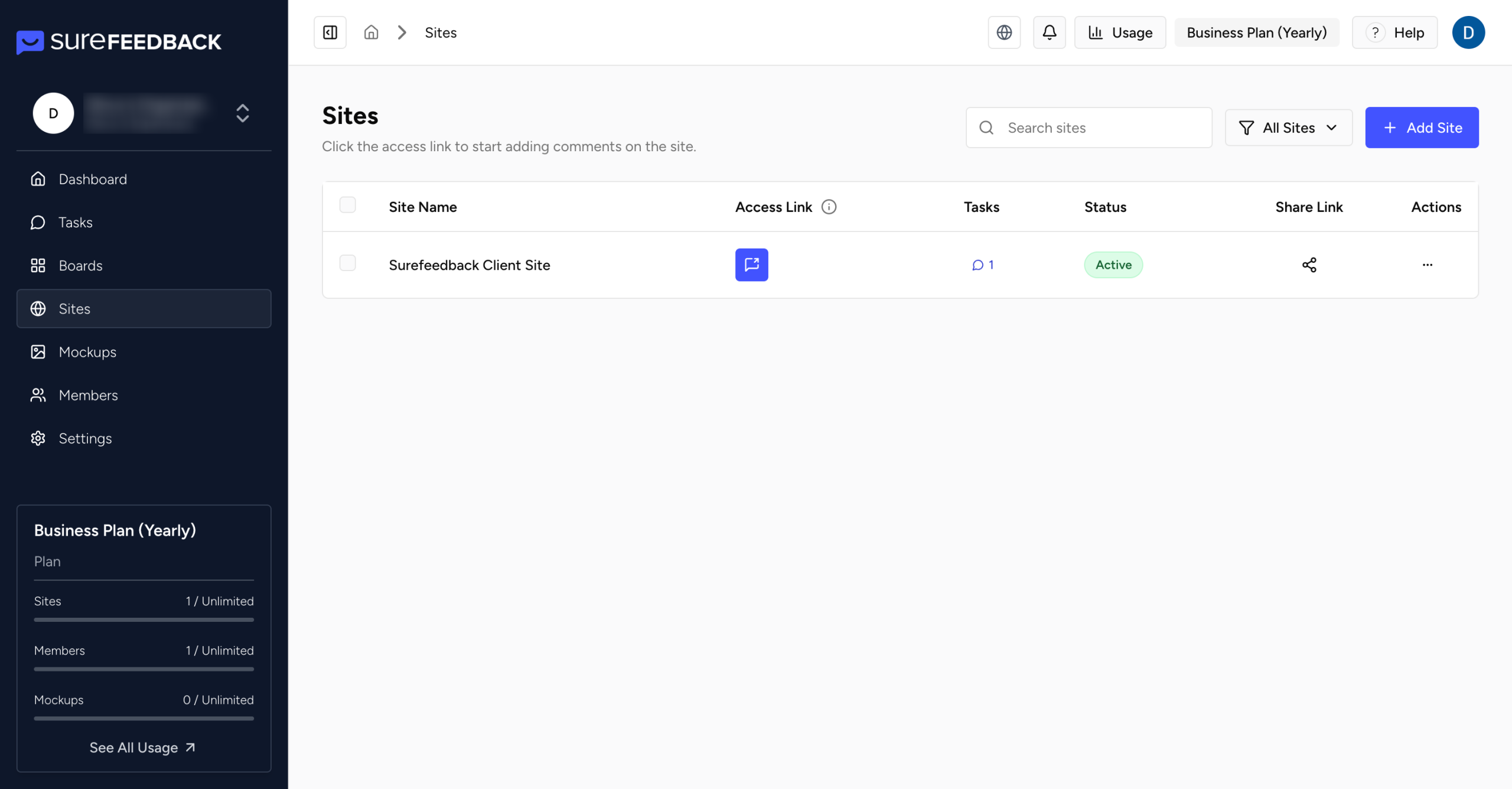Open the workspace switcher chevrons
Screen dimensions: 1512x789
click(x=242, y=113)
